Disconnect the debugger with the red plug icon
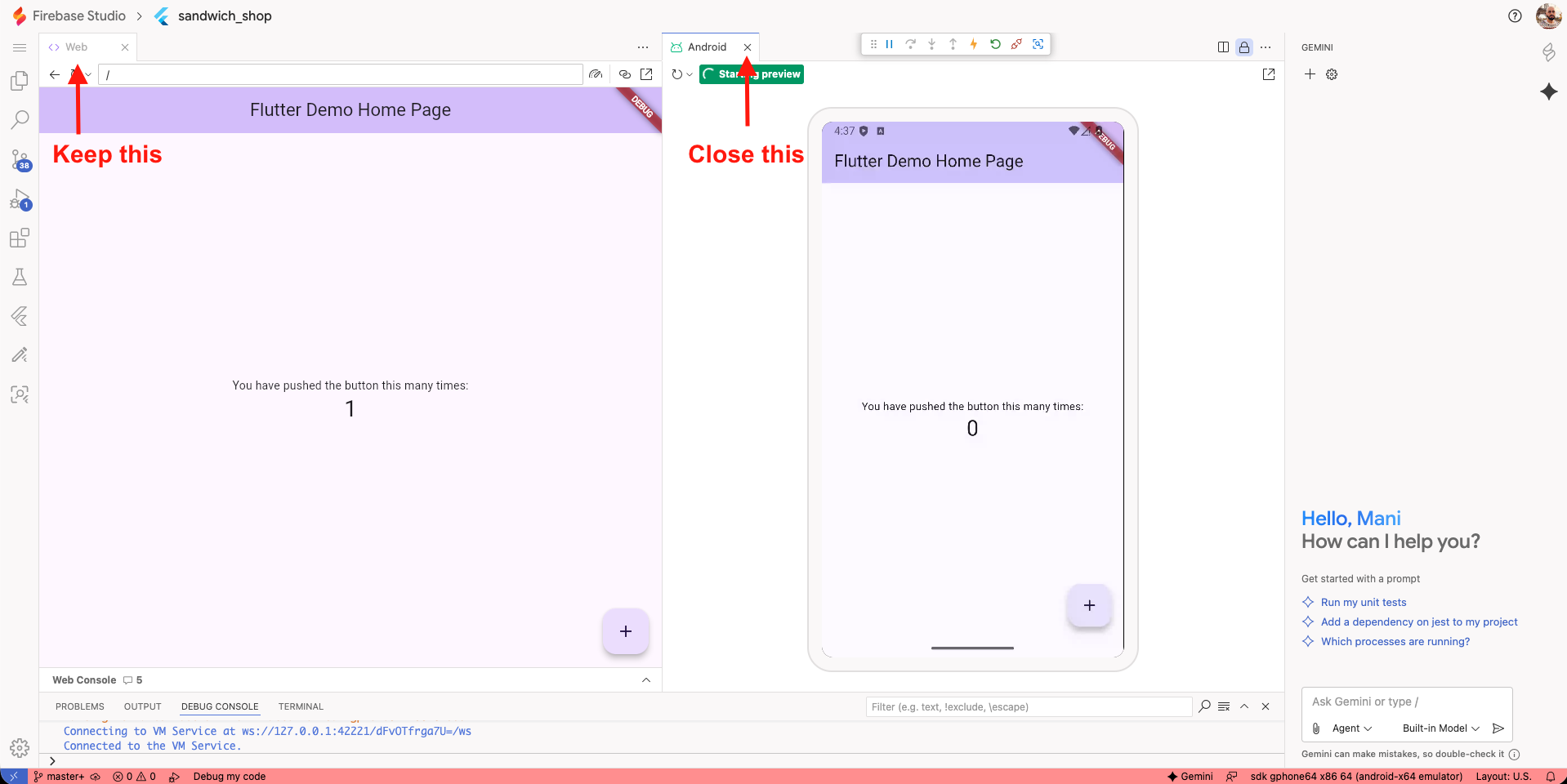The height and width of the screenshot is (784, 1567). [x=1016, y=45]
